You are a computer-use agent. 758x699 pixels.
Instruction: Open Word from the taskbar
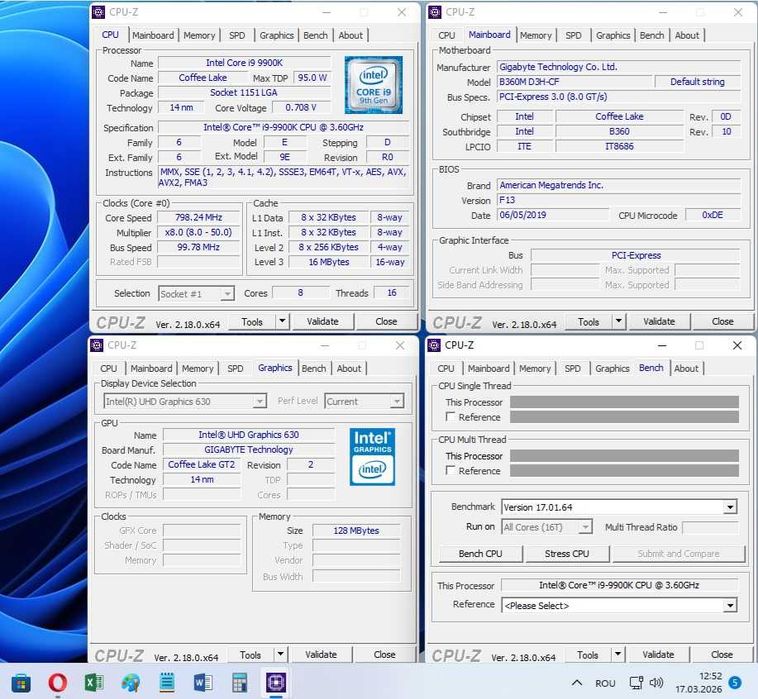(x=203, y=683)
